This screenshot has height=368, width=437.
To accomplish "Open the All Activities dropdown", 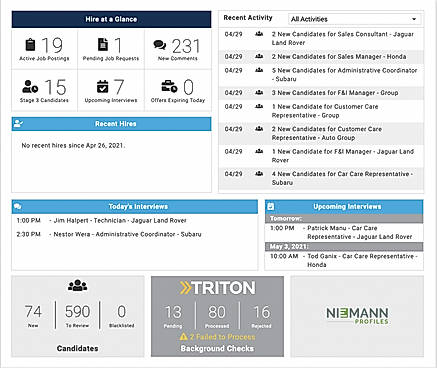I will pos(354,19).
